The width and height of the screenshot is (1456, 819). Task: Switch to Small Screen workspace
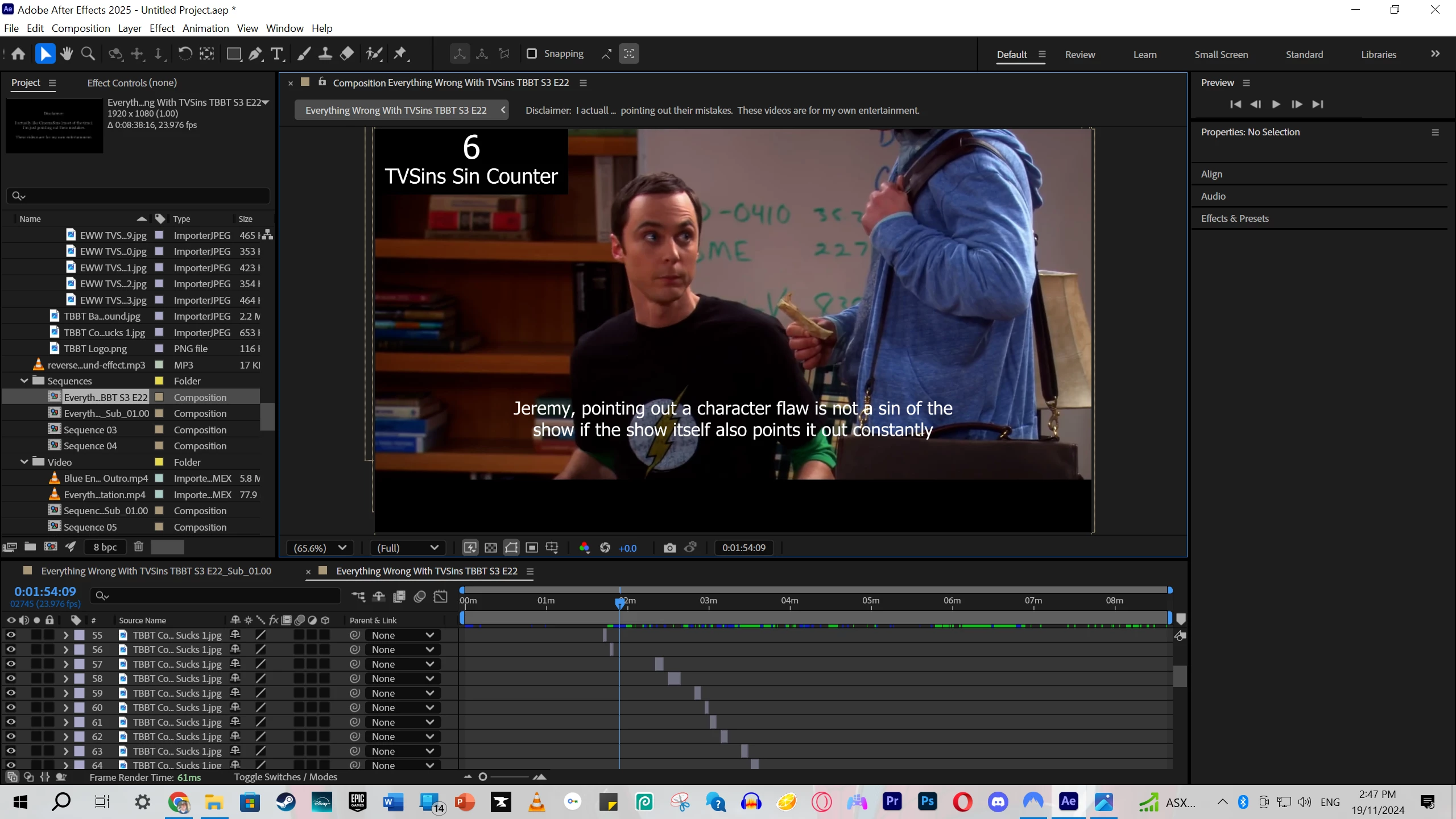tap(1221, 55)
